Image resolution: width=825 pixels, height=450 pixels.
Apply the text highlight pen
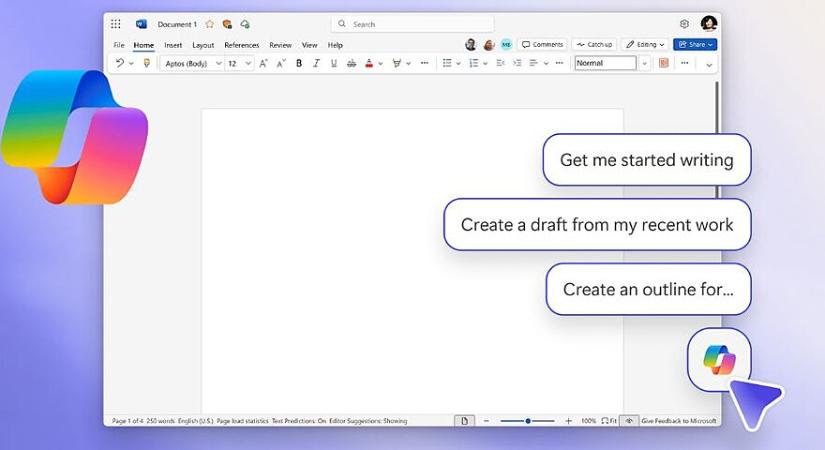coord(397,63)
